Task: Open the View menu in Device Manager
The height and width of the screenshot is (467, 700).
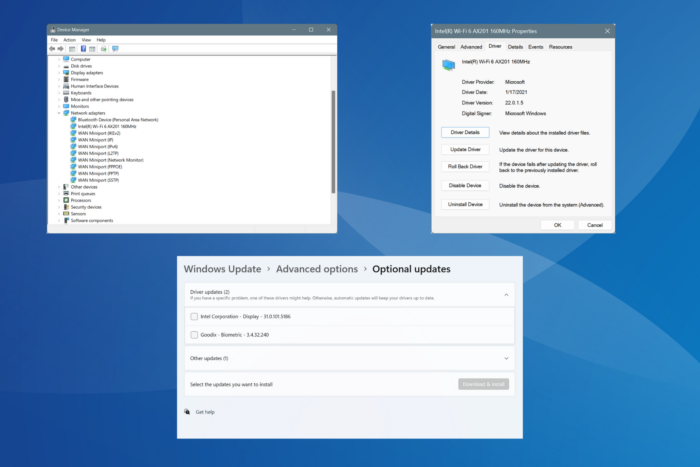Action: point(86,40)
